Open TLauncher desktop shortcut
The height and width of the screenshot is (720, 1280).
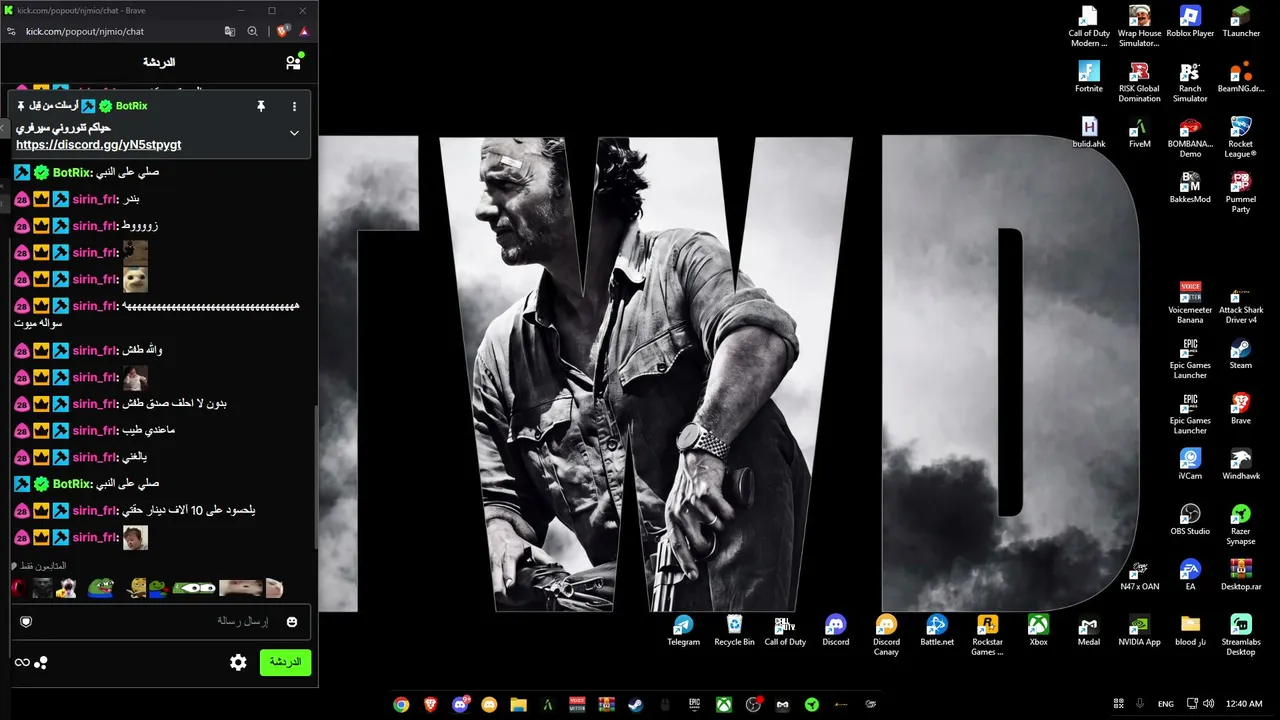(1241, 22)
